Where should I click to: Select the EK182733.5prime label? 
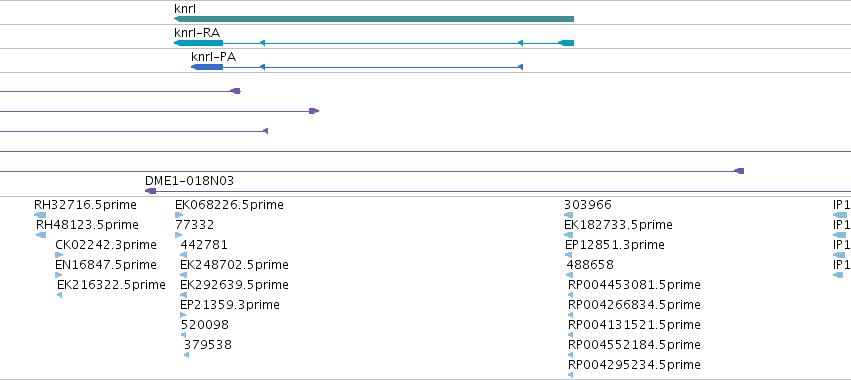pyautogui.click(x=618, y=225)
